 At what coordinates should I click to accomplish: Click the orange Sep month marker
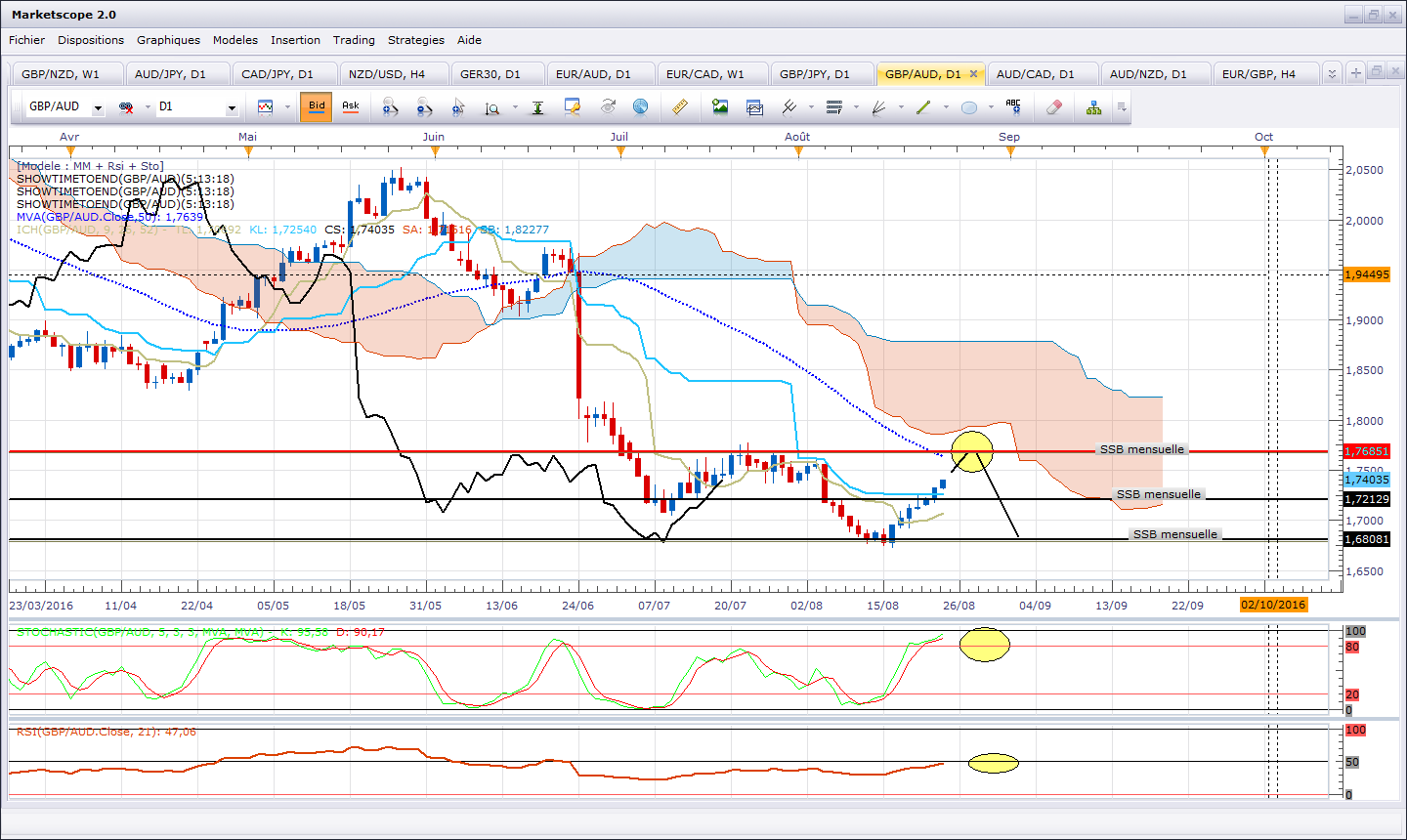coord(1011,150)
